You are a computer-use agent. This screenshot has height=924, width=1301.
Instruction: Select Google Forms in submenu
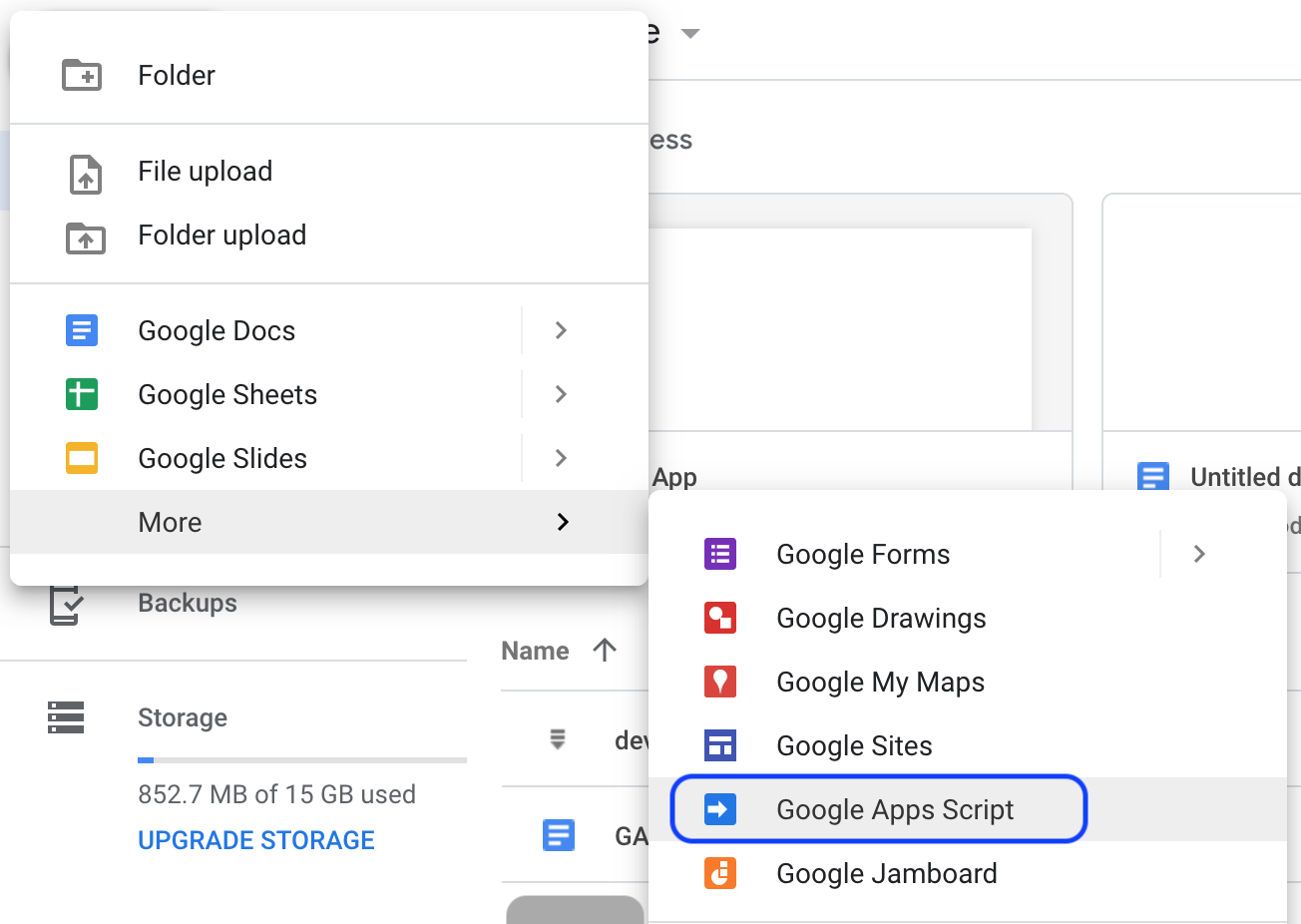(968, 554)
